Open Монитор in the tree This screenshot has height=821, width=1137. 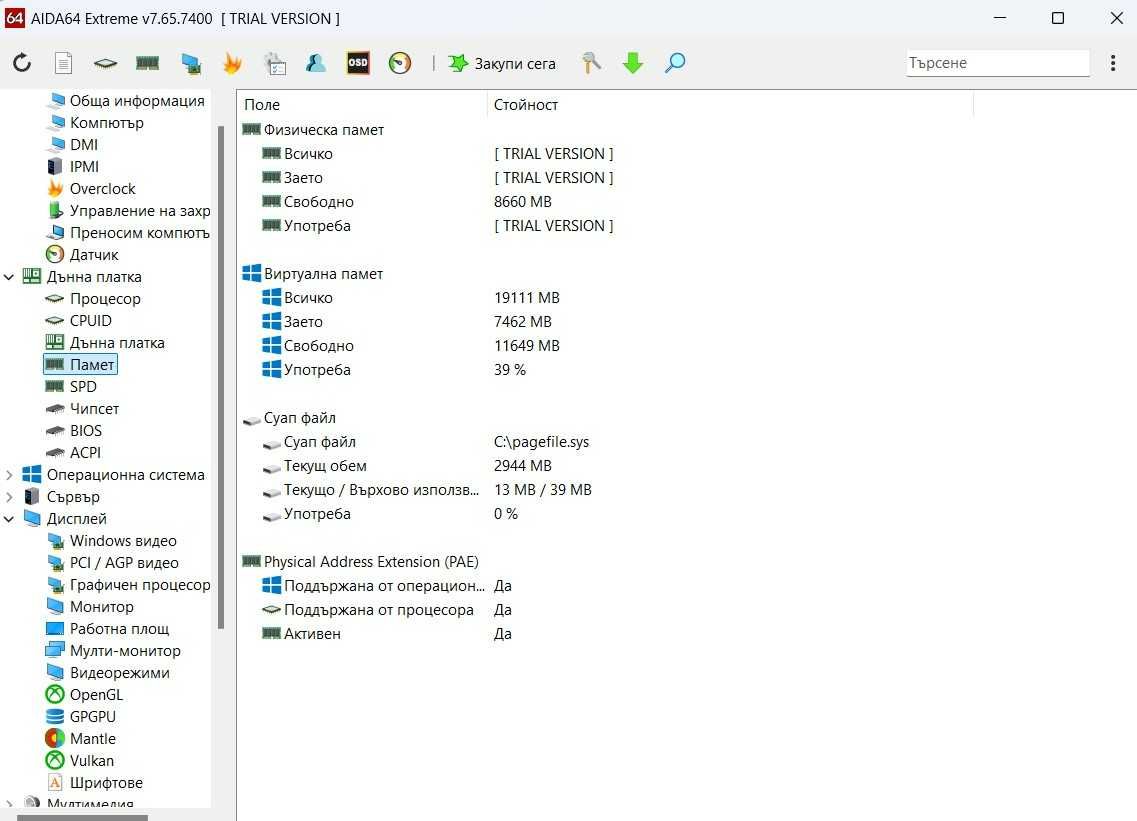[90, 606]
